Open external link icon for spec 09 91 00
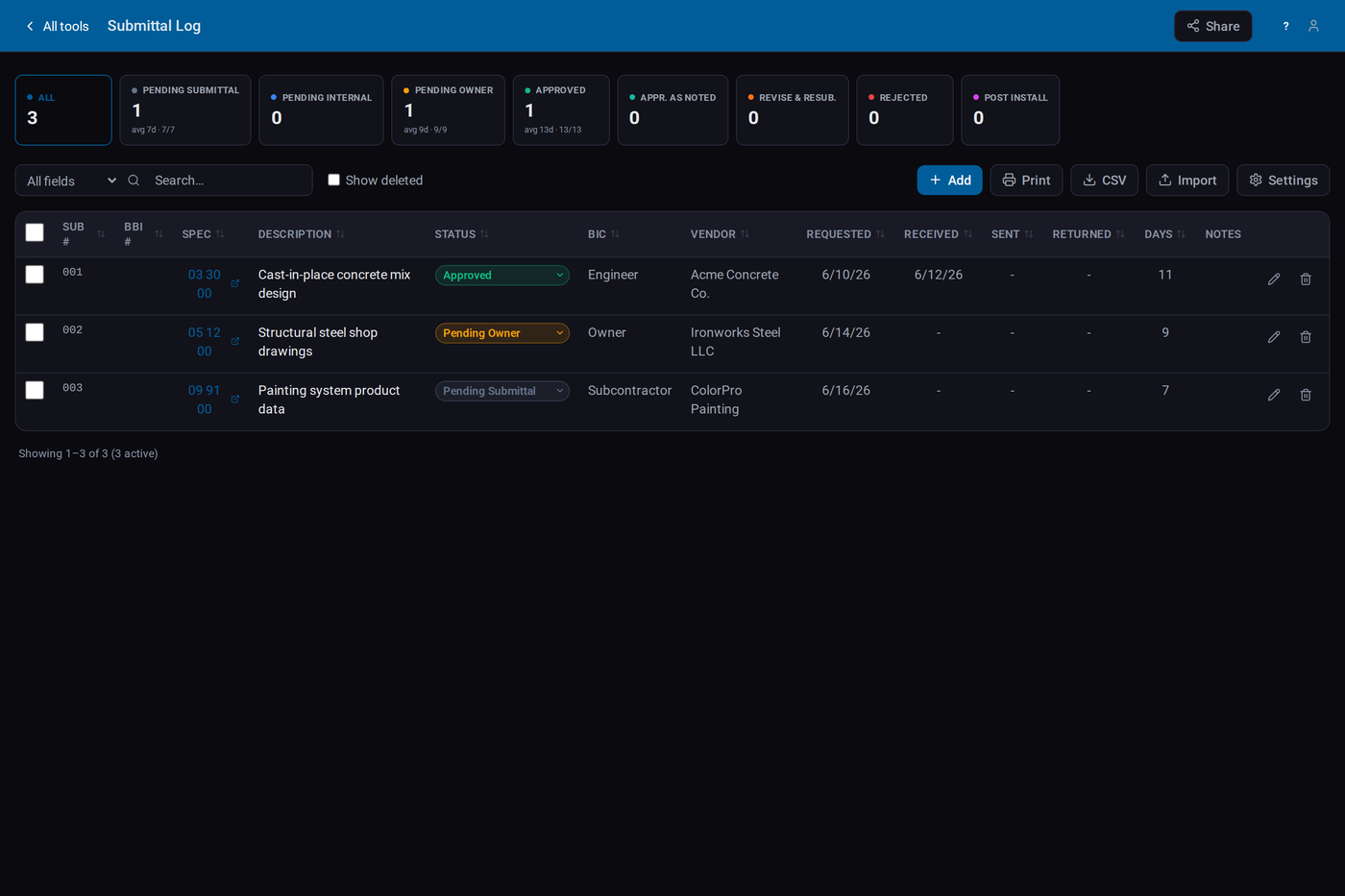The height and width of the screenshot is (896, 1345). tap(235, 399)
